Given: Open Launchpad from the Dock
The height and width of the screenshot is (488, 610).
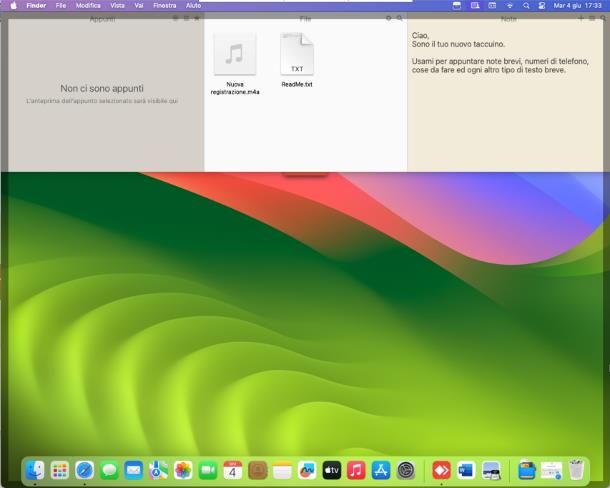Looking at the screenshot, I should click(60, 470).
